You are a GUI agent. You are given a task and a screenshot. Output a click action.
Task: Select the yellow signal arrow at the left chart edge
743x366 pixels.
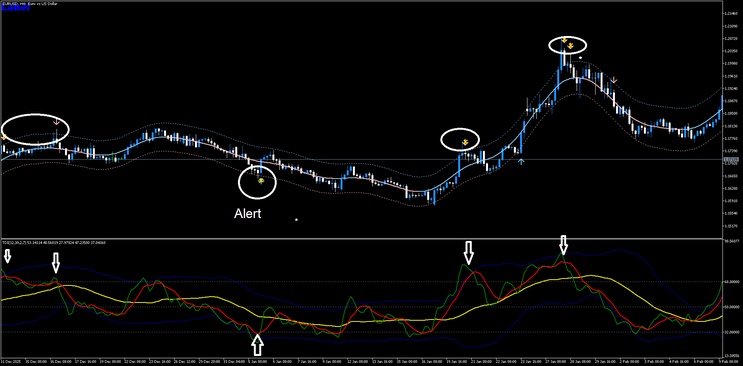coord(3,137)
